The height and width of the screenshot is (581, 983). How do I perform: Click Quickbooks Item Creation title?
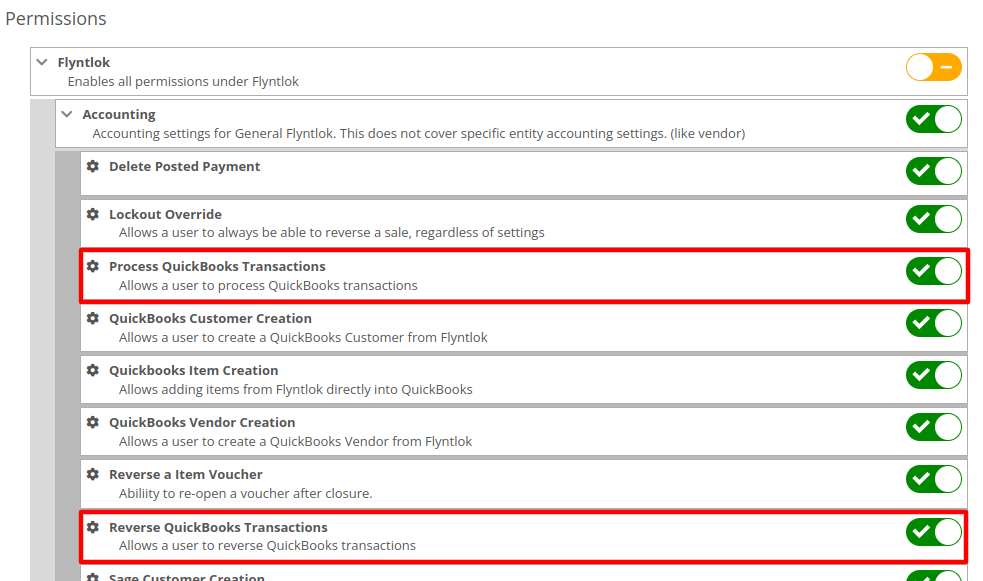(194, 370)
